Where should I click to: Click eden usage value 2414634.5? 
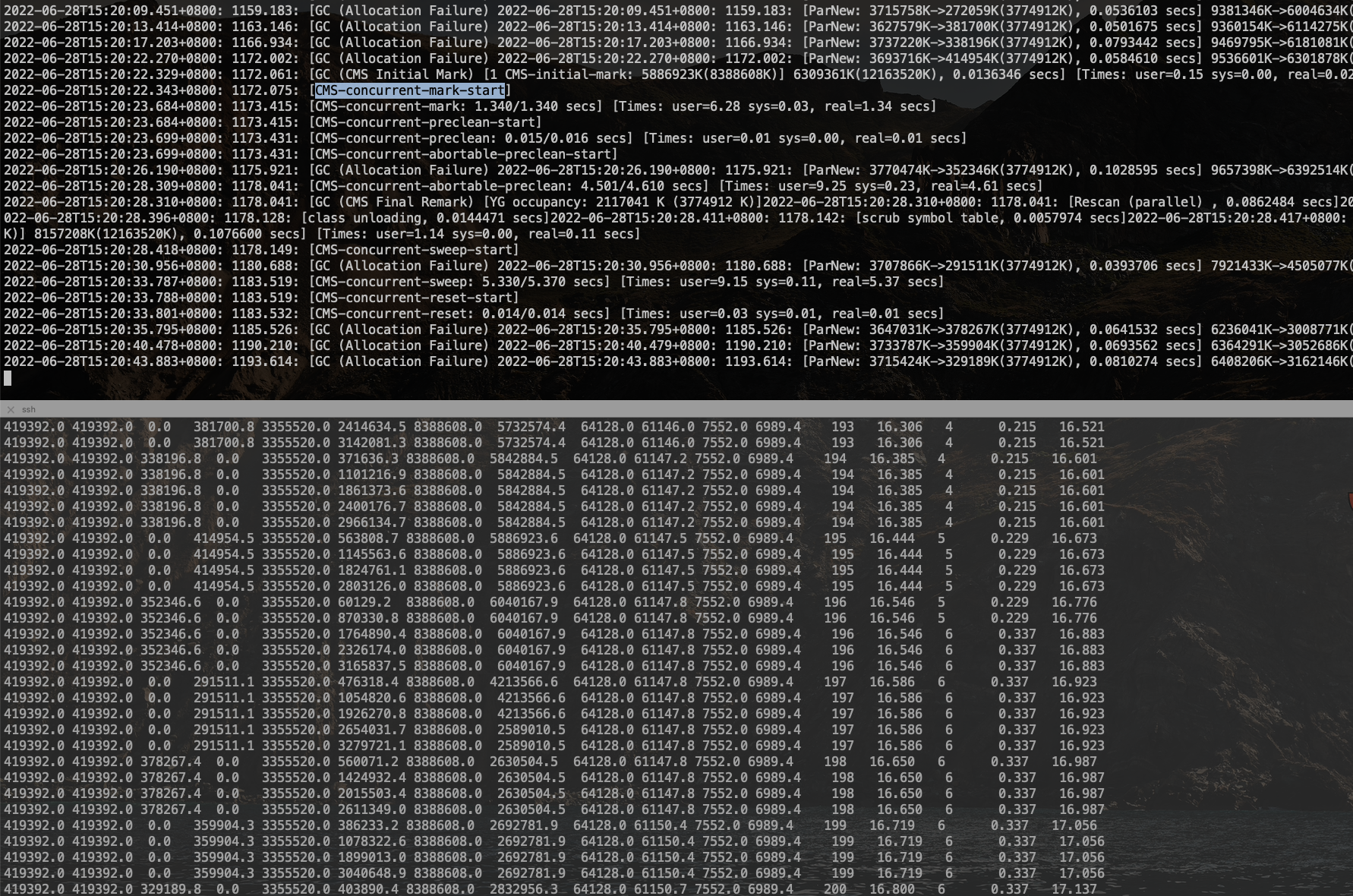[372, 427]
